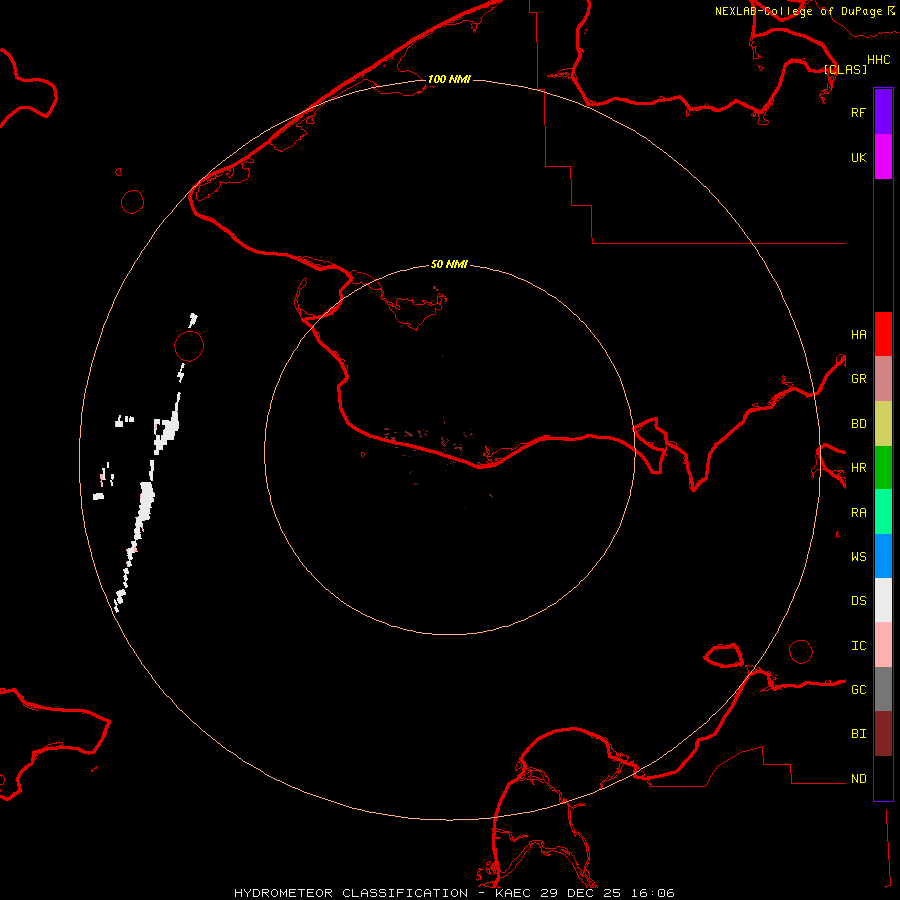Click the 50 NMI range ring label

click(449, 264)
